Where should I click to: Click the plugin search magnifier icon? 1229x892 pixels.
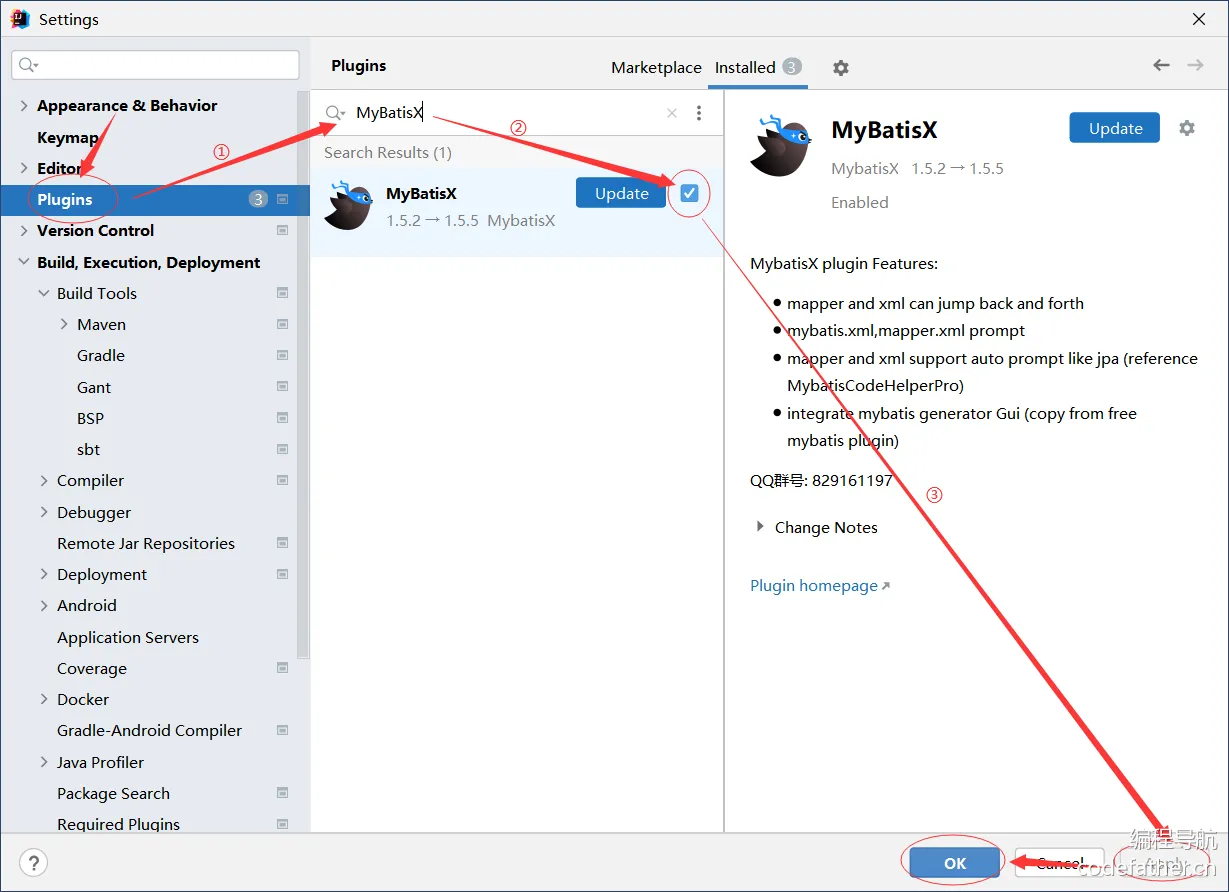click(335, 113)
